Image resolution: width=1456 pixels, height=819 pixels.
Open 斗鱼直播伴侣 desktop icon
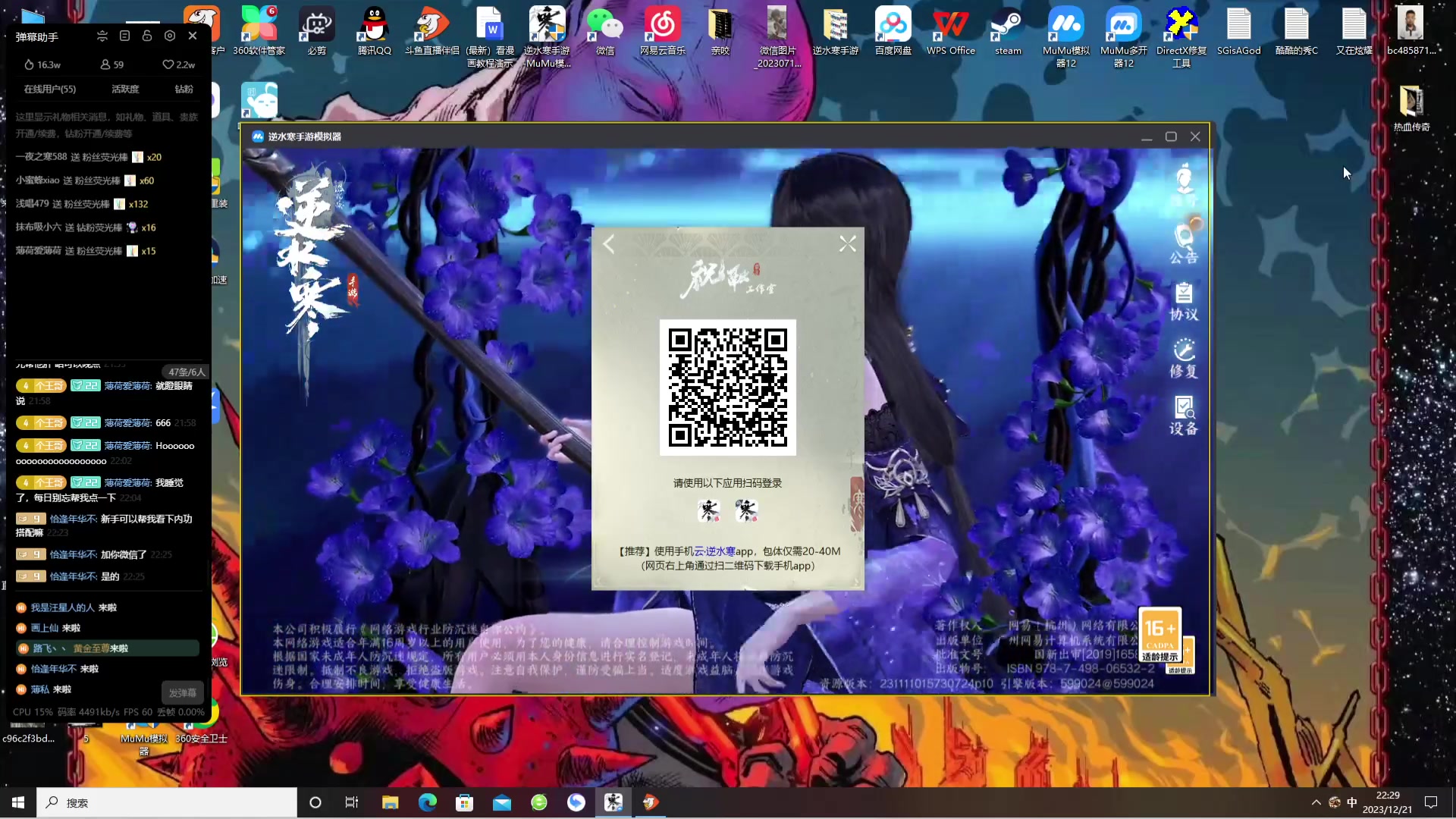click(431, 31)
